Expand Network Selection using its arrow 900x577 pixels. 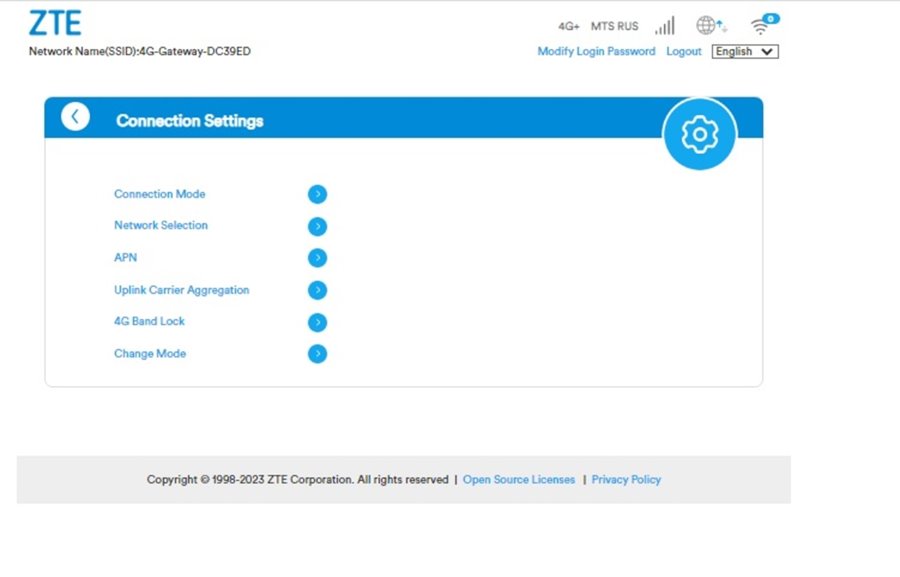(317, 226)
